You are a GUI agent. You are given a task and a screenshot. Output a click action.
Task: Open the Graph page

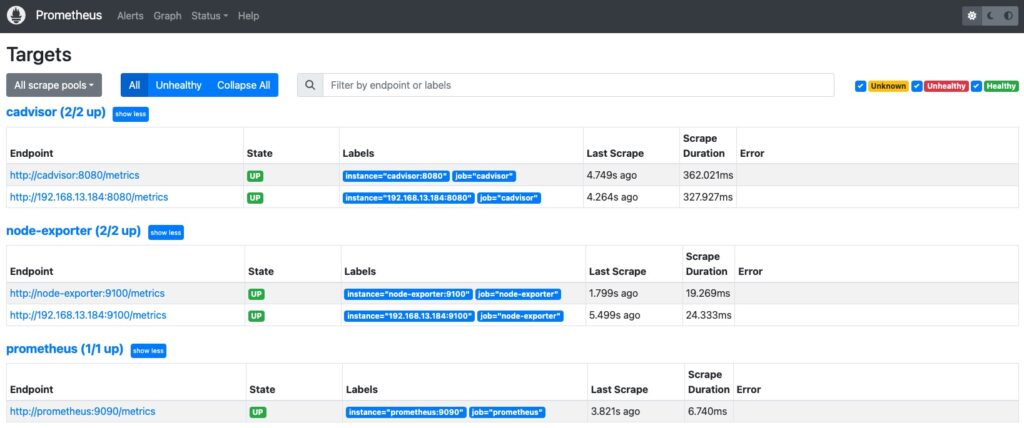coord(167,16)
